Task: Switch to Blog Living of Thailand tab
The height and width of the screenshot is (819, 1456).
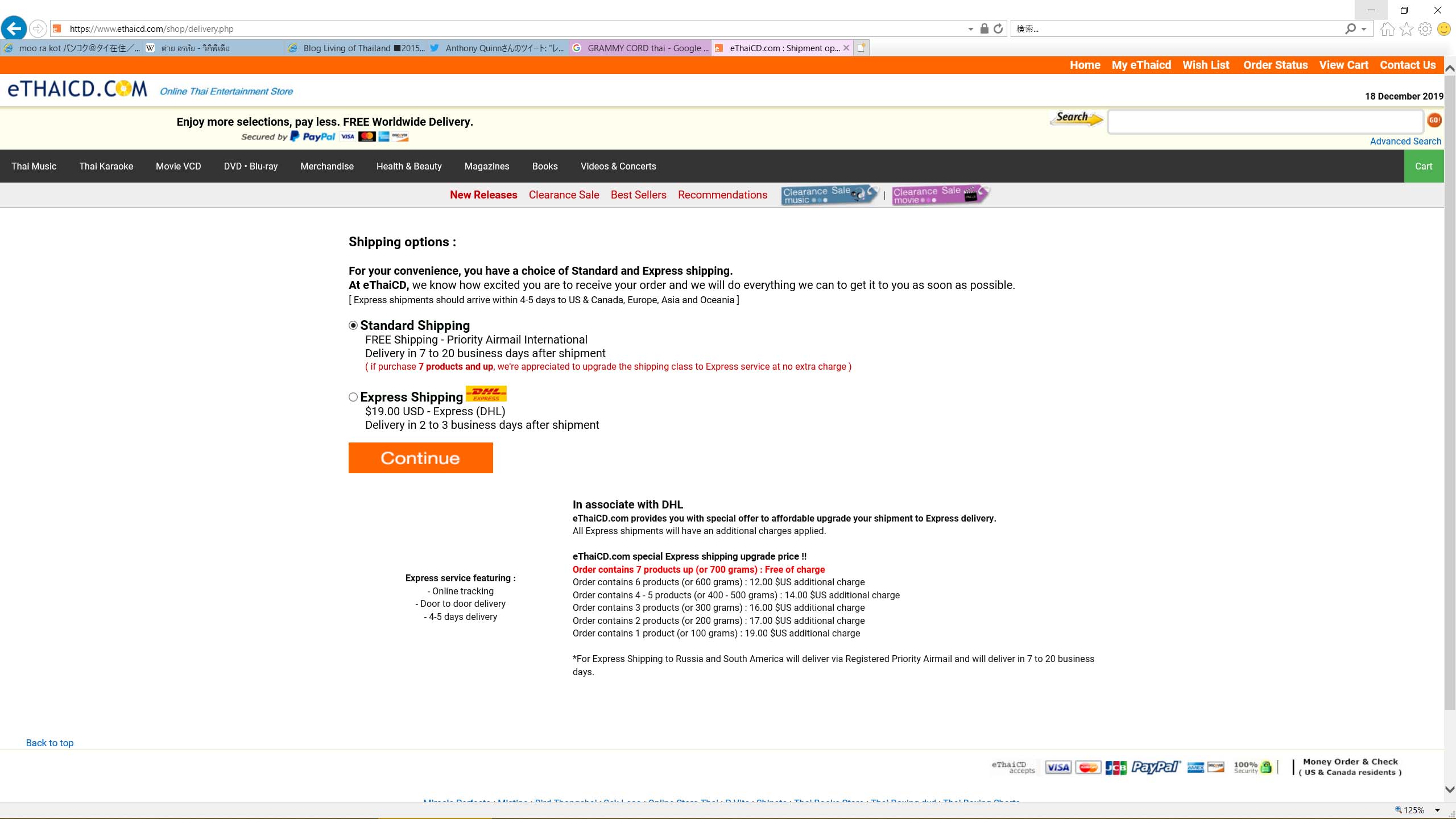Action: pyautogui.click(x=355, y=48)
